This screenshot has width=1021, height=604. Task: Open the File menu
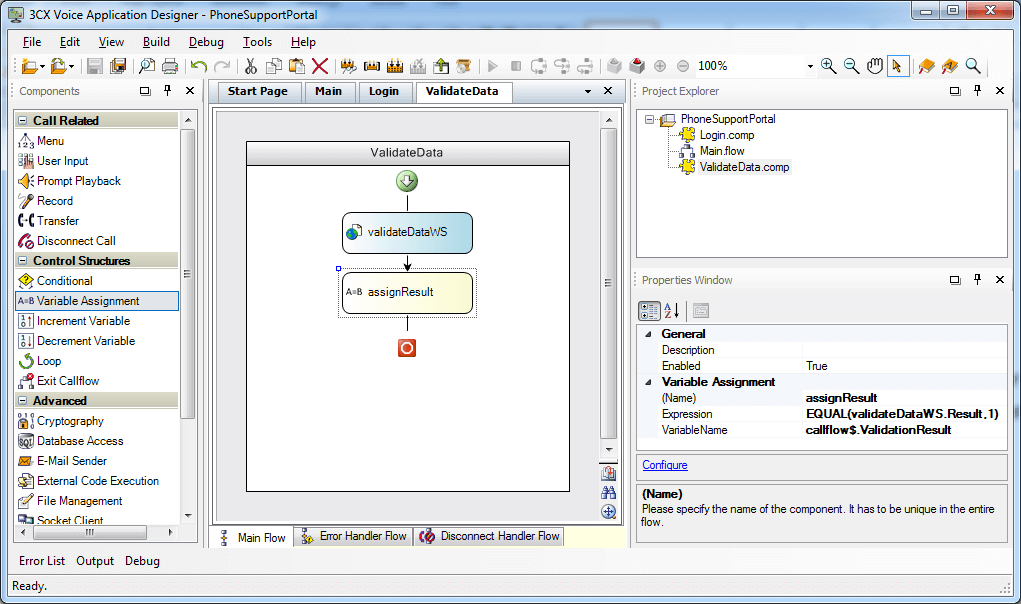[x=32, y=42]
